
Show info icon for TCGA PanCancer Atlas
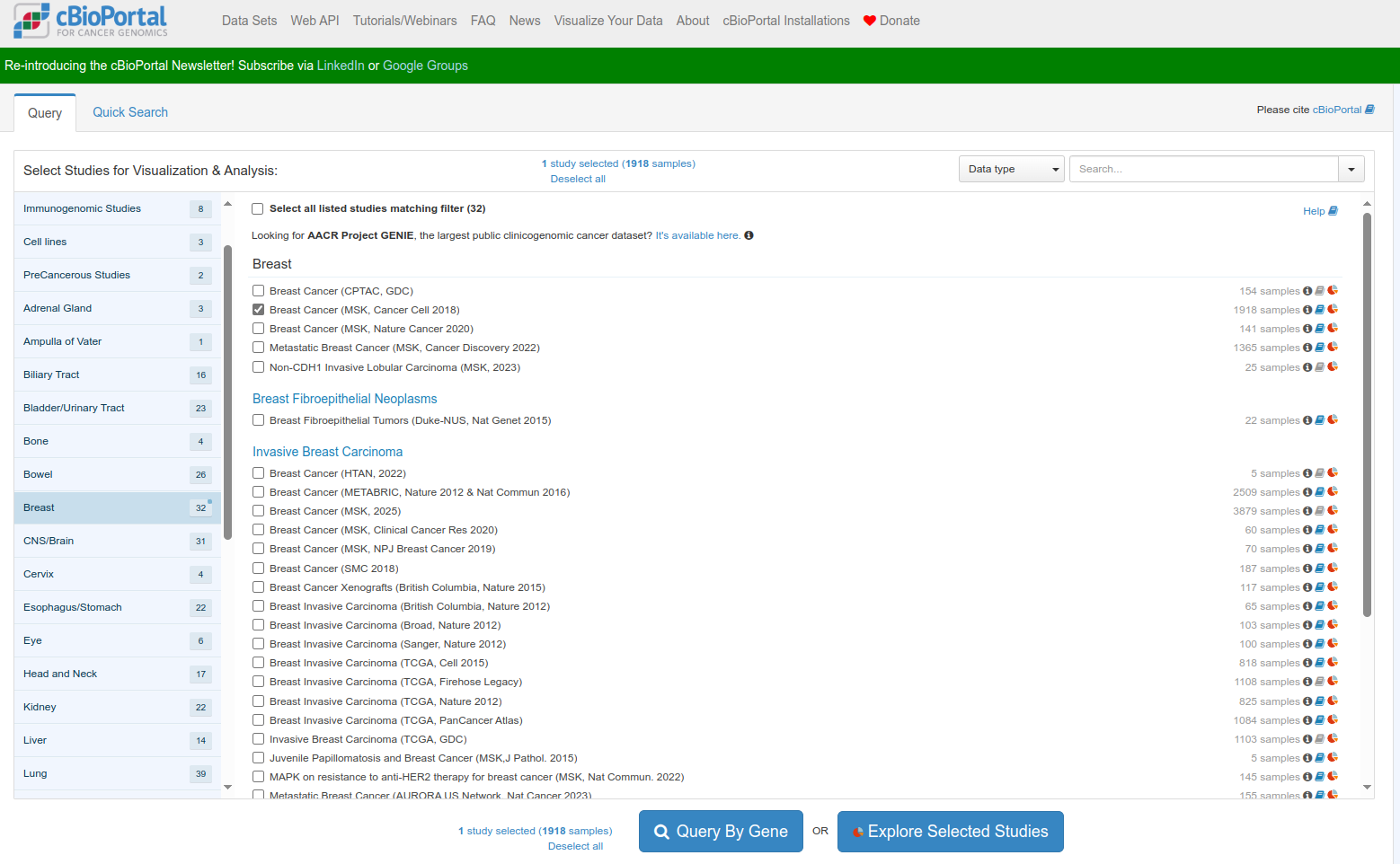click(x=1307, y=720)
